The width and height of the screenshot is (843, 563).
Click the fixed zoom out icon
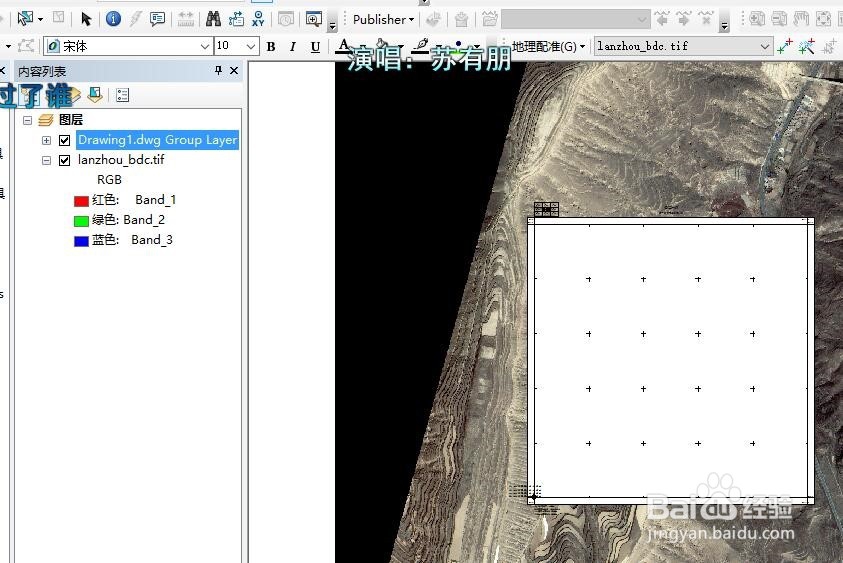[x=779, y=19]
